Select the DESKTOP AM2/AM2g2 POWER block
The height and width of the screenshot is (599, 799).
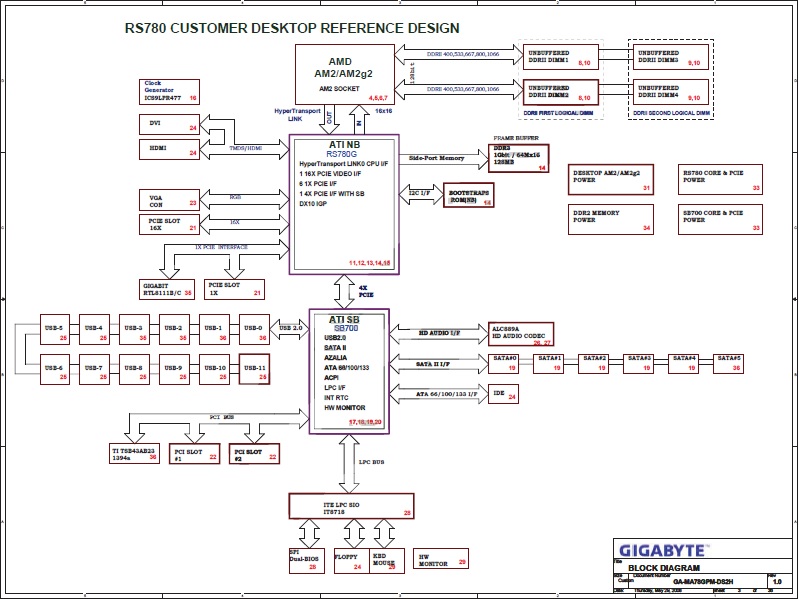(611, 179)
